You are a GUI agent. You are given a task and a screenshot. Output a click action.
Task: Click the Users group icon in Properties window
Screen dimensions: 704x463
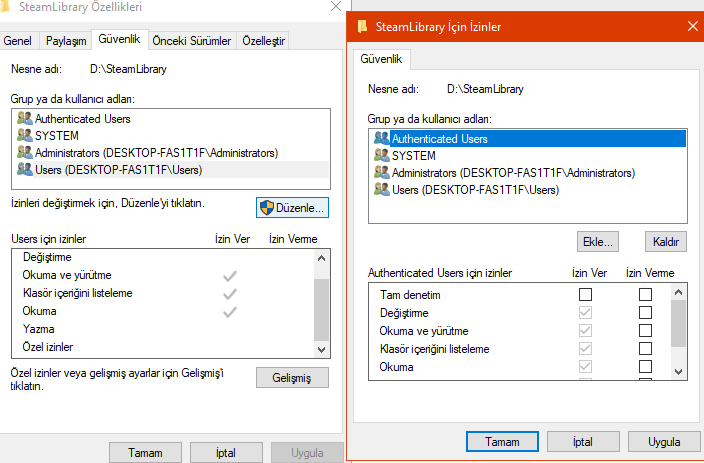coord(25,169)
